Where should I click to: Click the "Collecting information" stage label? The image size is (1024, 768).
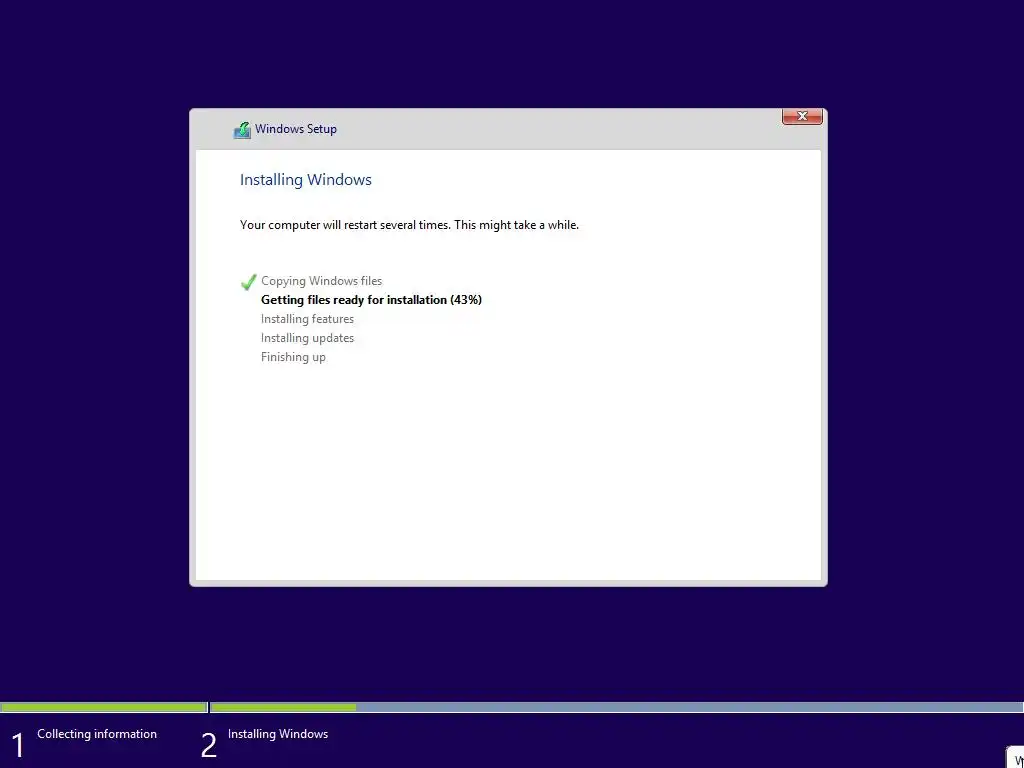(97, 734)
